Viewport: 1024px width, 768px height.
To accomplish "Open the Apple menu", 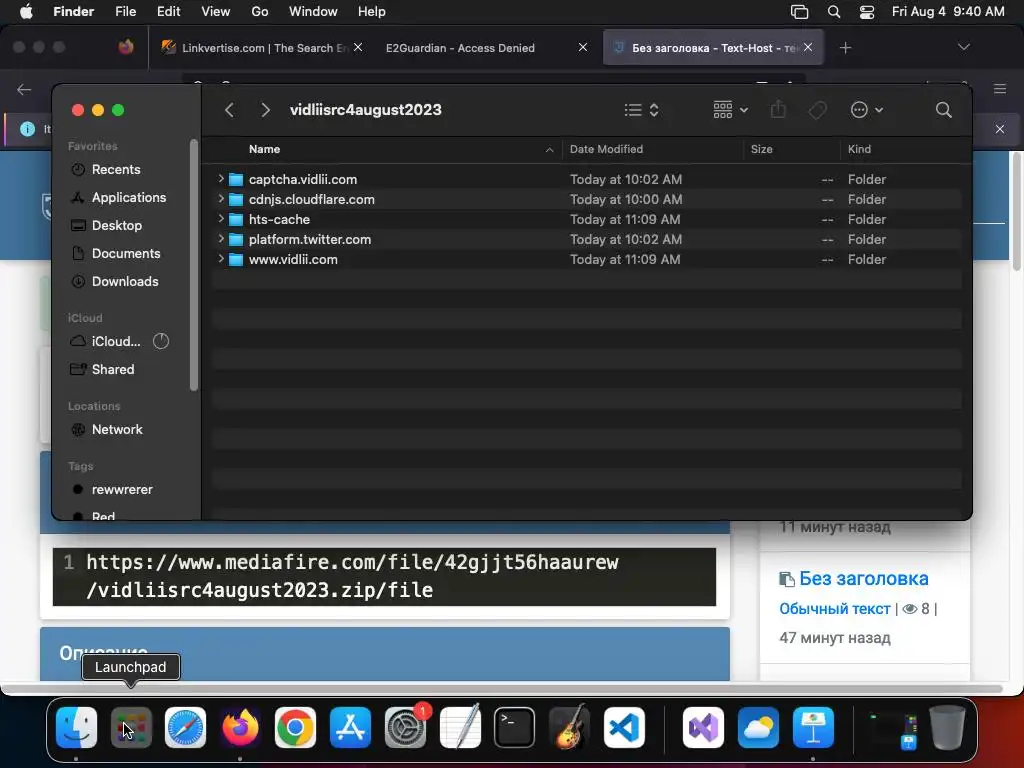I will [26, 12].
